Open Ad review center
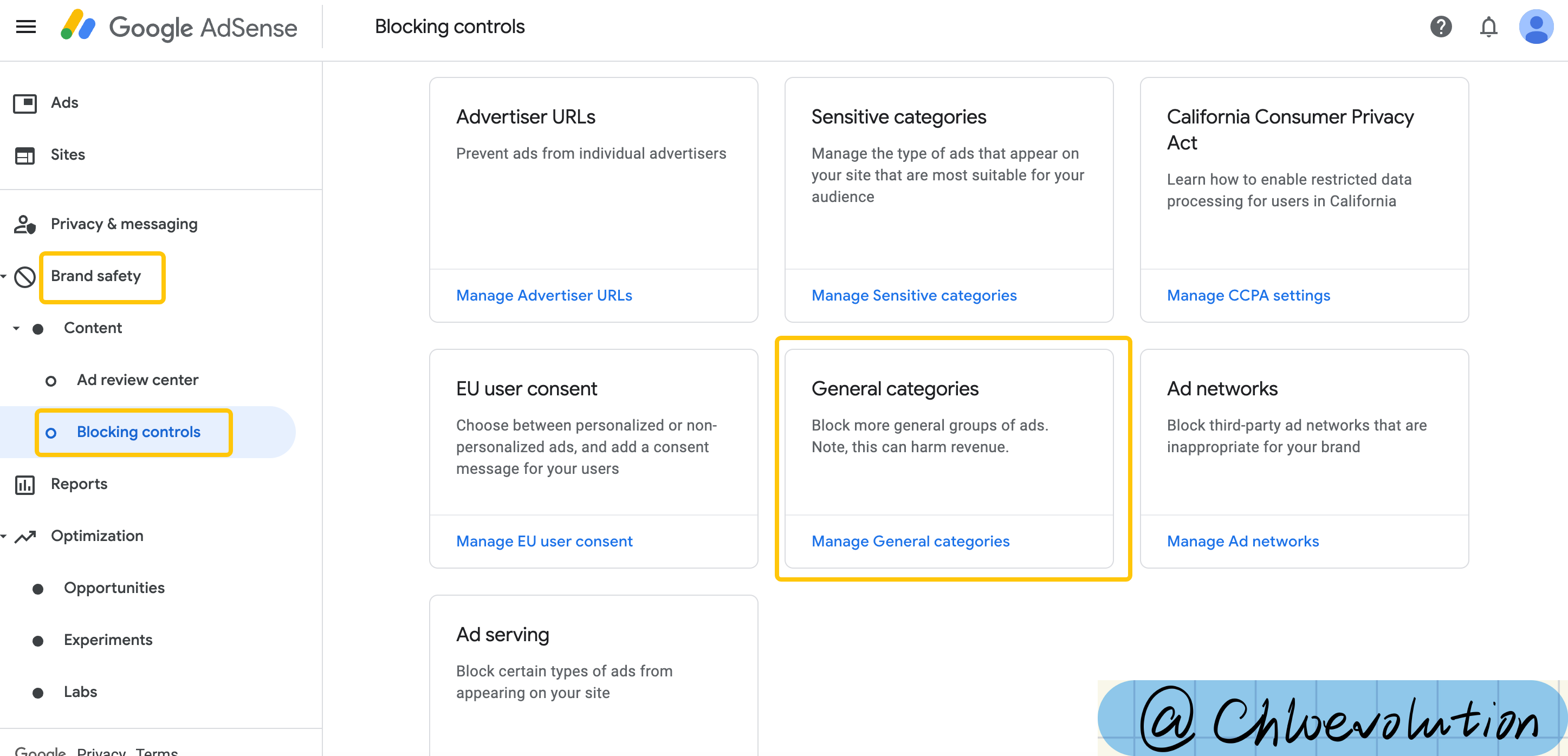The height and width of the screenshot is (756, 1568). coord(138,380)
